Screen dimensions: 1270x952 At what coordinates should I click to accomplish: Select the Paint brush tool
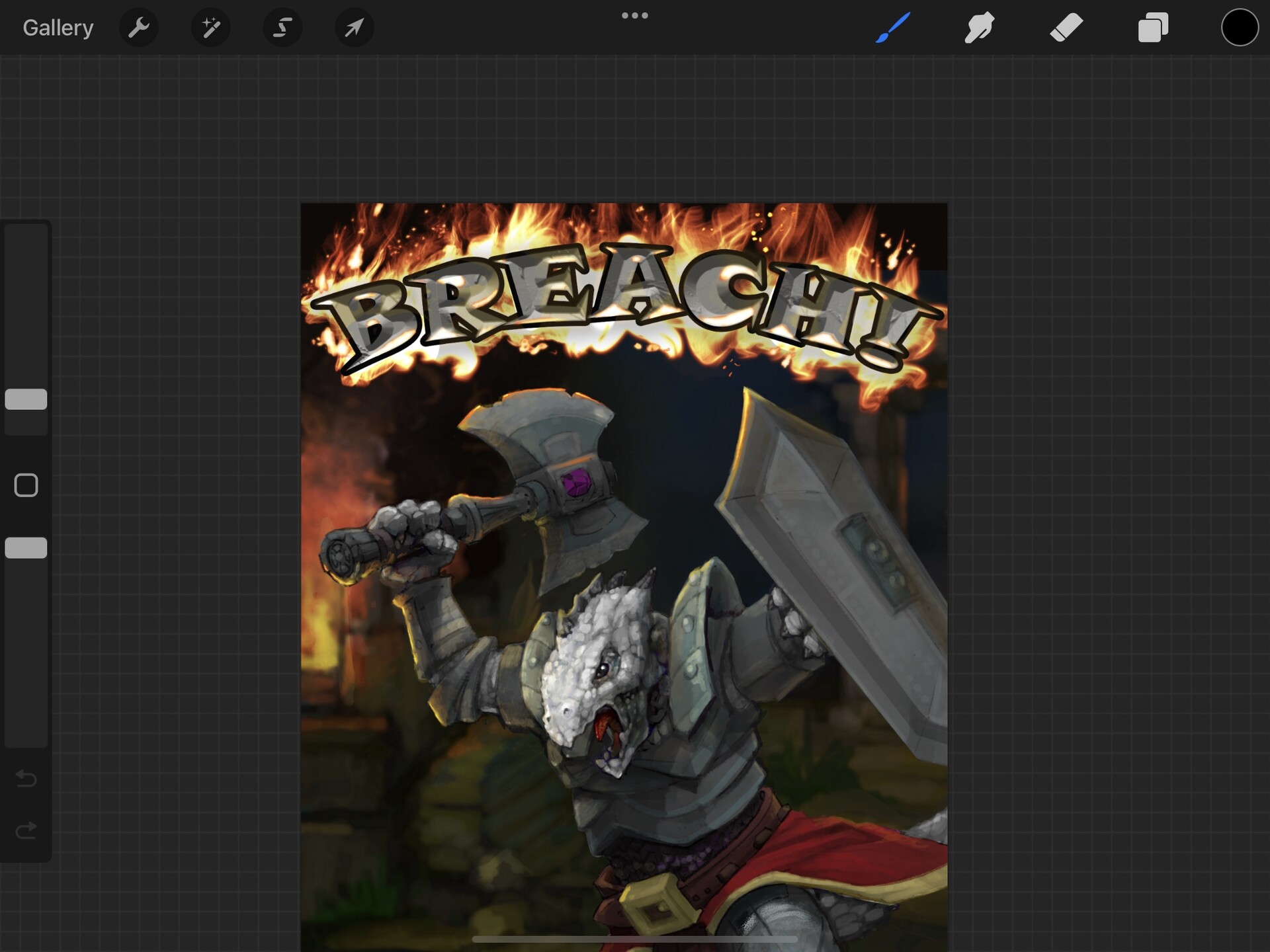(893, 27)
